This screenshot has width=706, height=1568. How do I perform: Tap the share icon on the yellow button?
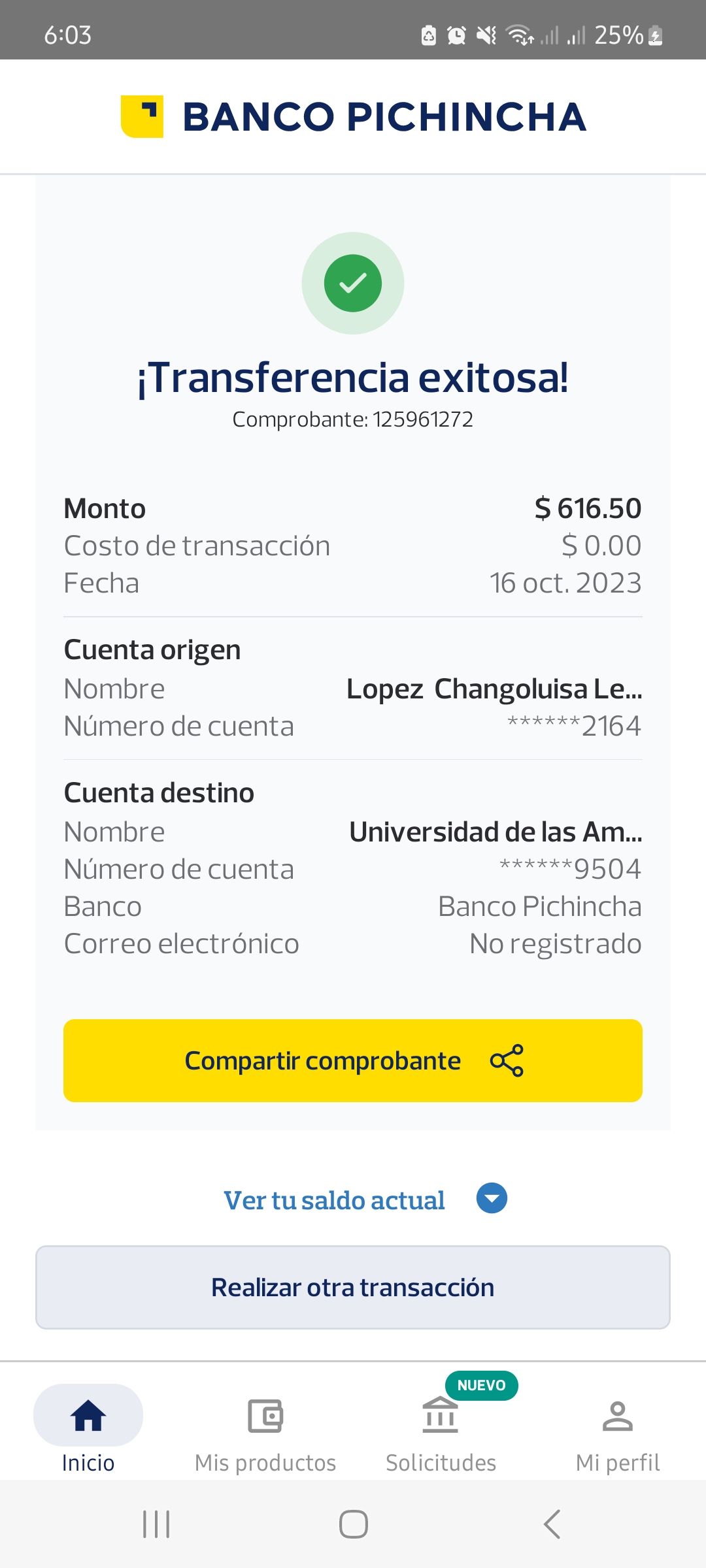click(x=507, y=1060)
